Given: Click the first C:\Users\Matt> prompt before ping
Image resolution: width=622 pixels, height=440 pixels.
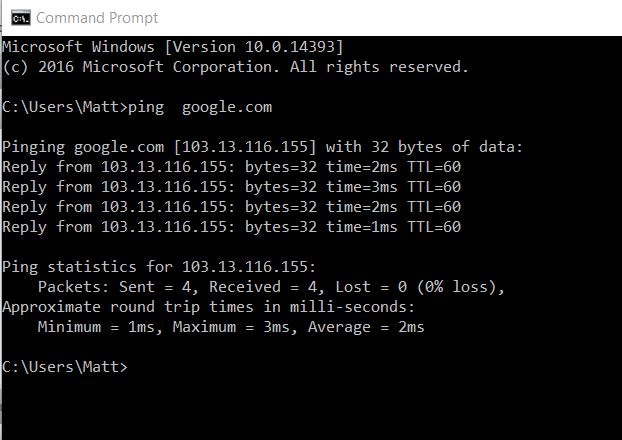Looking at the screenshot, I should coord(64,107).
